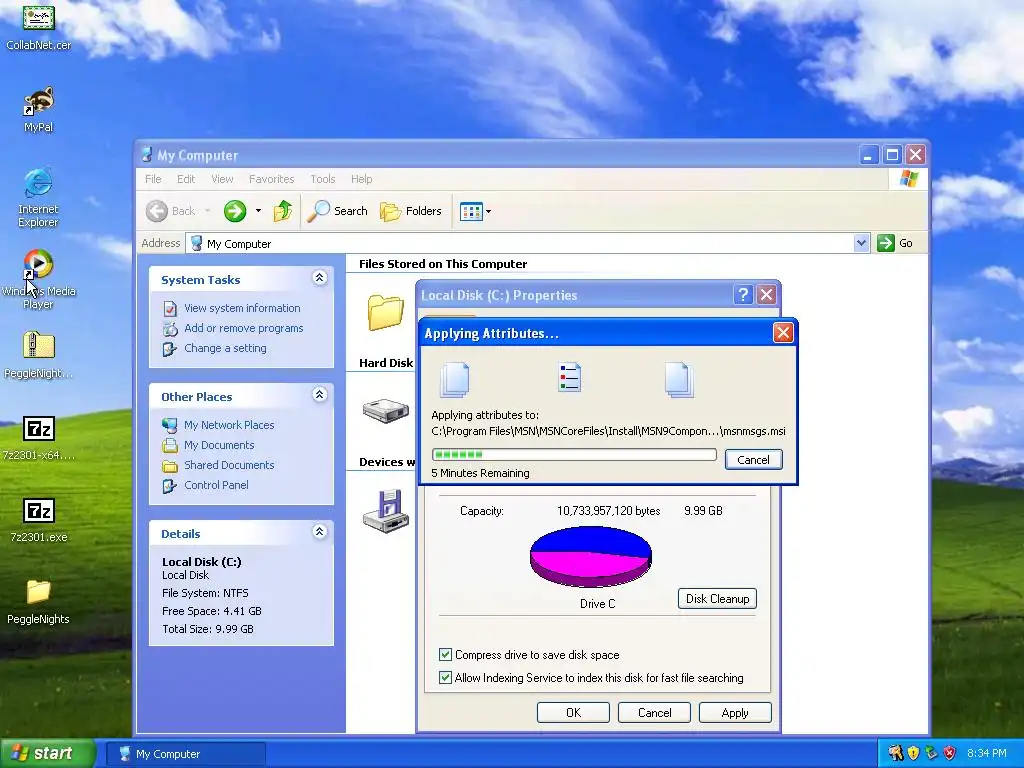The image size is (1024, 768).
Task: Click the Back button in My Computer
Action: (170, 211)
